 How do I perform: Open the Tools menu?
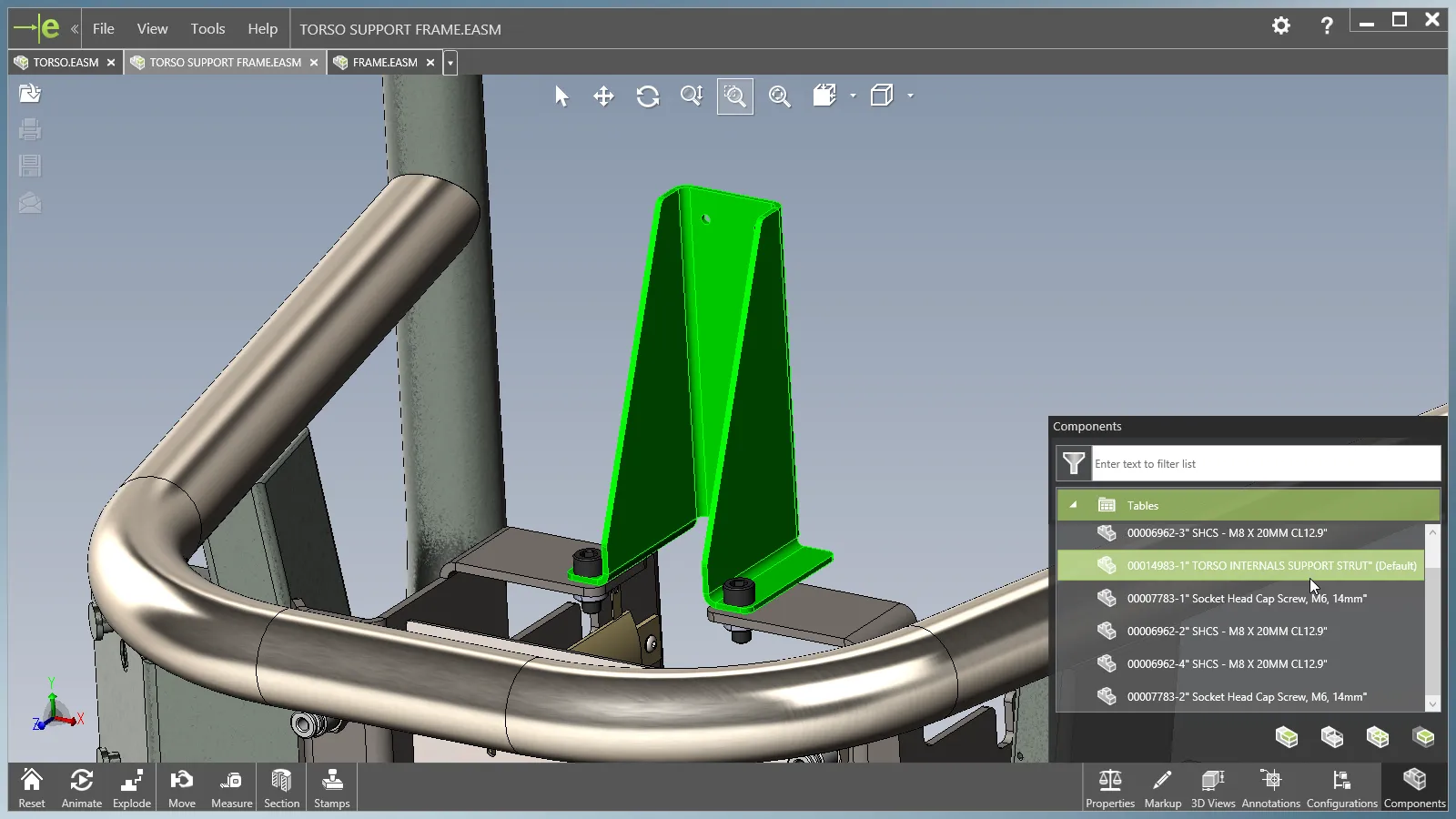click(x=207, y=29)
